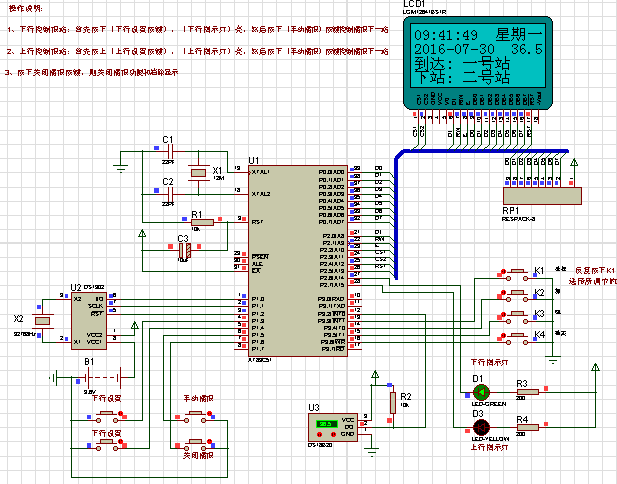
Task: Select the ground symbol below U3
Action: pos(371,451)
